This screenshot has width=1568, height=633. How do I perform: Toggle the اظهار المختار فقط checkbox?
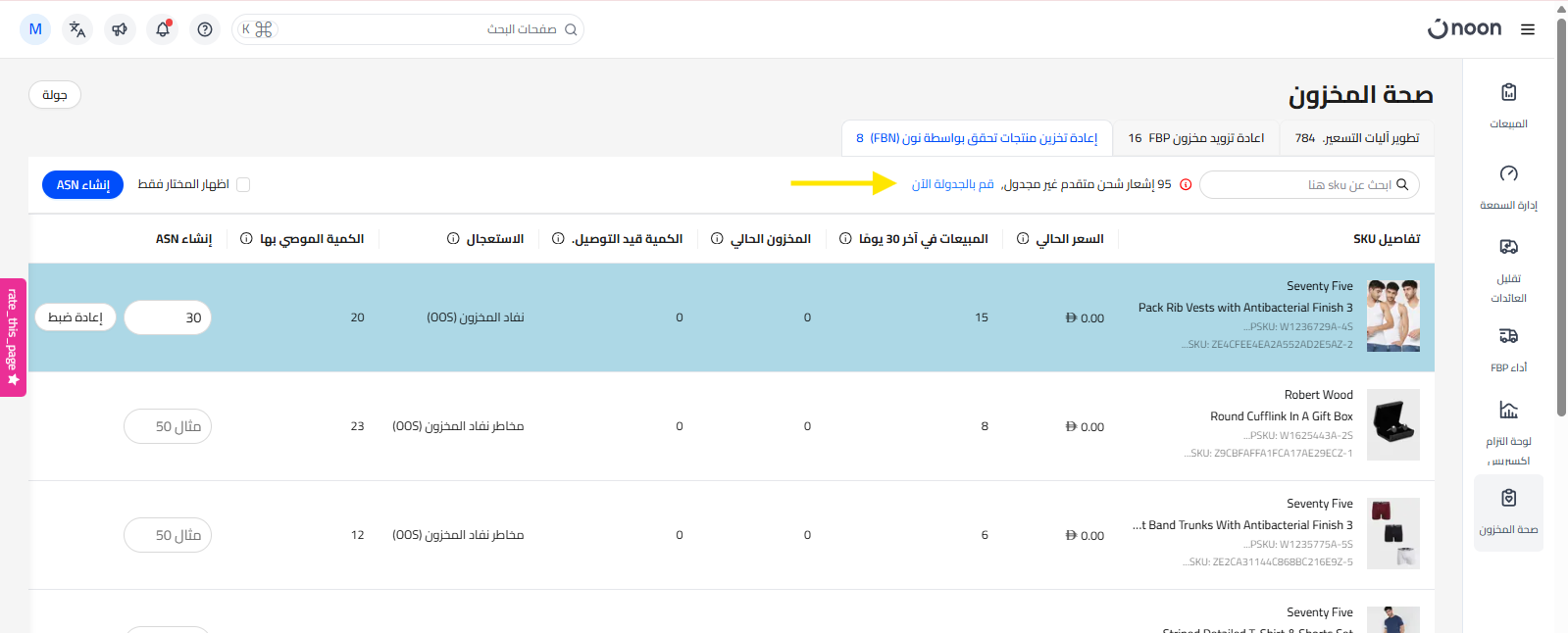pyautogui.click(x=243, y=185)
